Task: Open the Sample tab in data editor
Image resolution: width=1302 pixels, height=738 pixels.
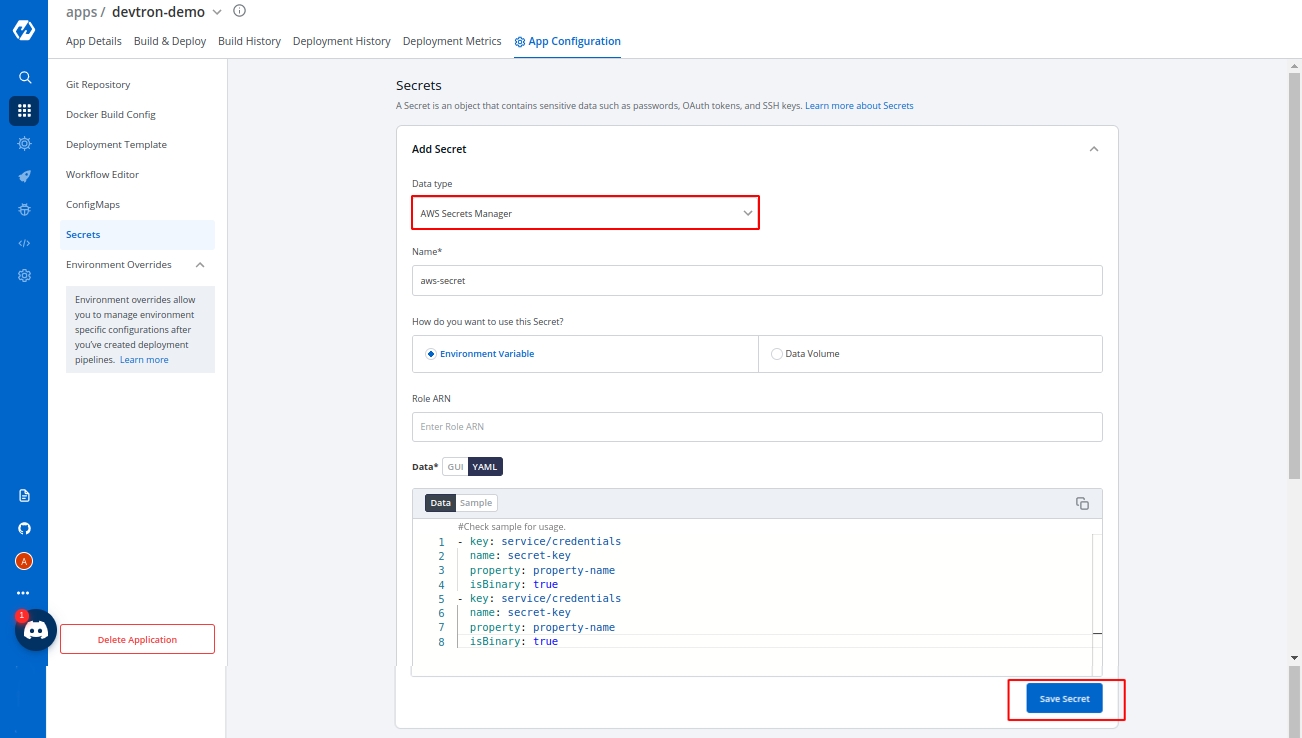Action: point(476,503)
